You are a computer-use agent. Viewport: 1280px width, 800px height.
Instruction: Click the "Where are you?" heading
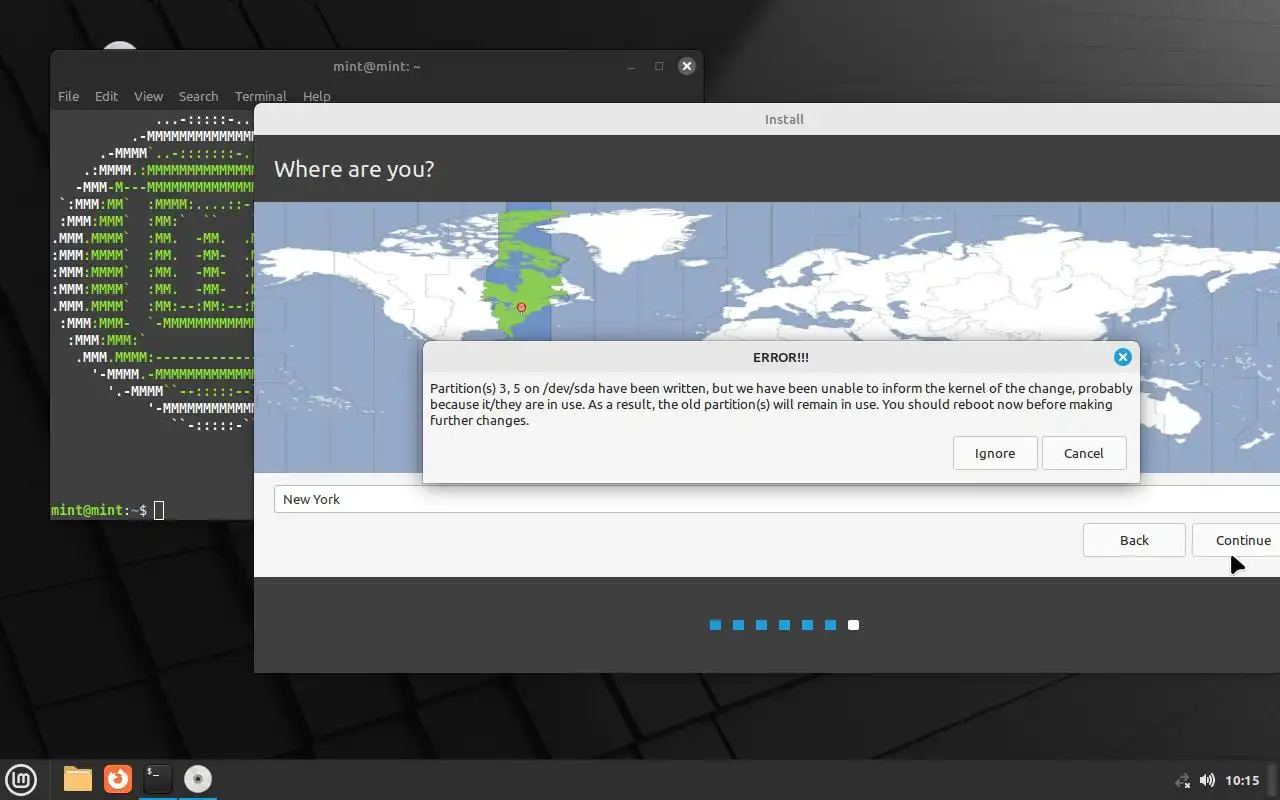pyautogui.click(x=354, y=169)
